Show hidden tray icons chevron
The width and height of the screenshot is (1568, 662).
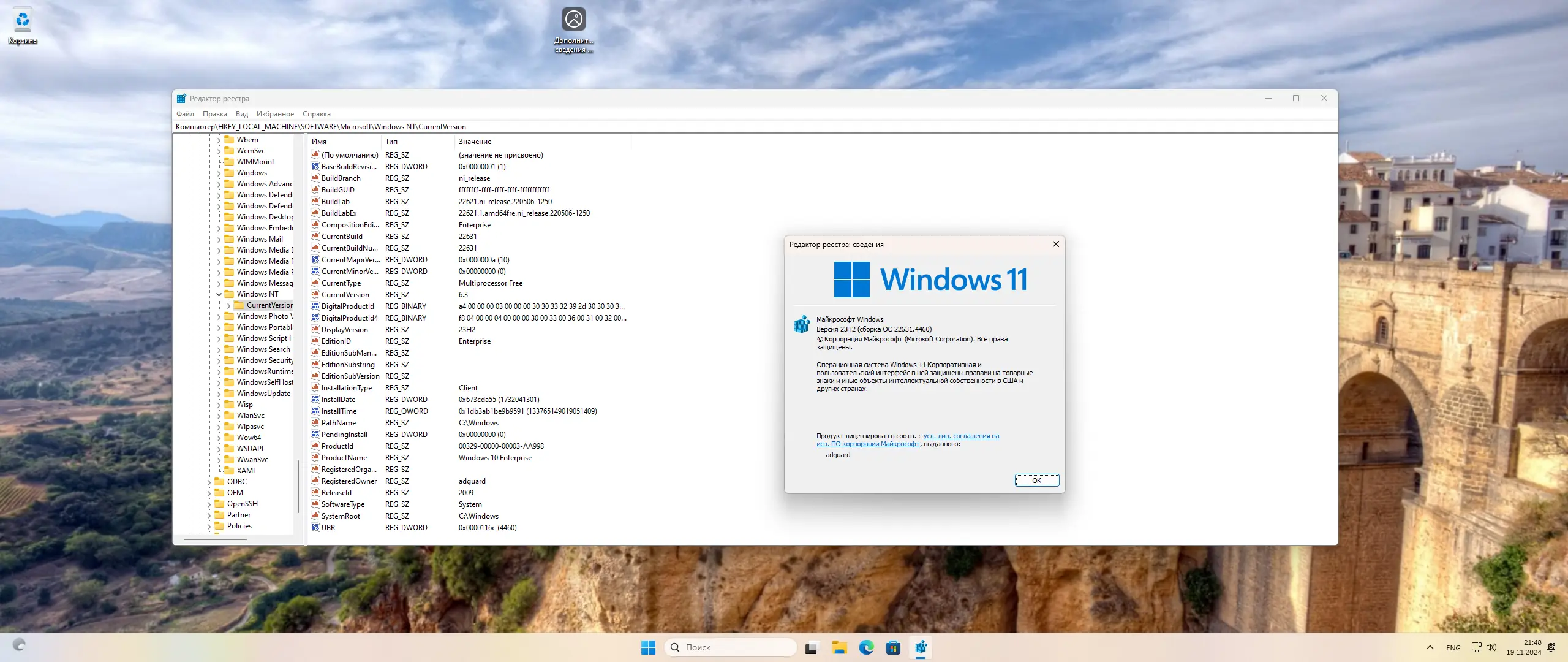1430,647
